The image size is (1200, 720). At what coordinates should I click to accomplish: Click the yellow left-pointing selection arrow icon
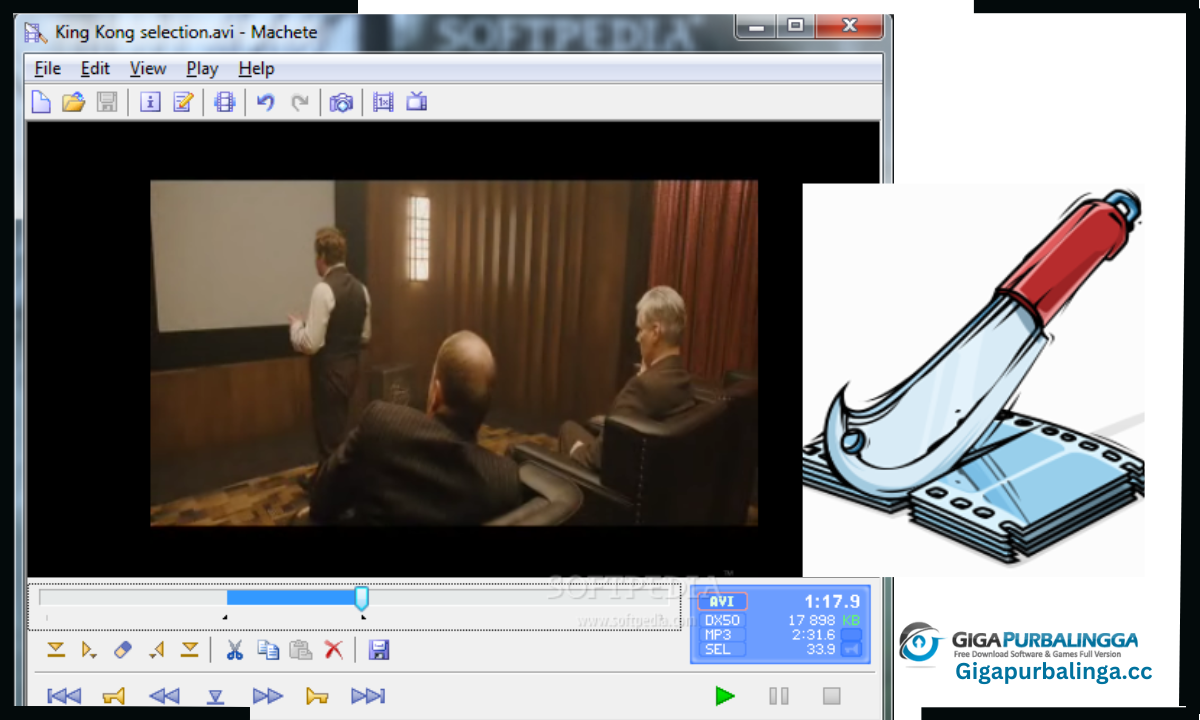[156, 650]
